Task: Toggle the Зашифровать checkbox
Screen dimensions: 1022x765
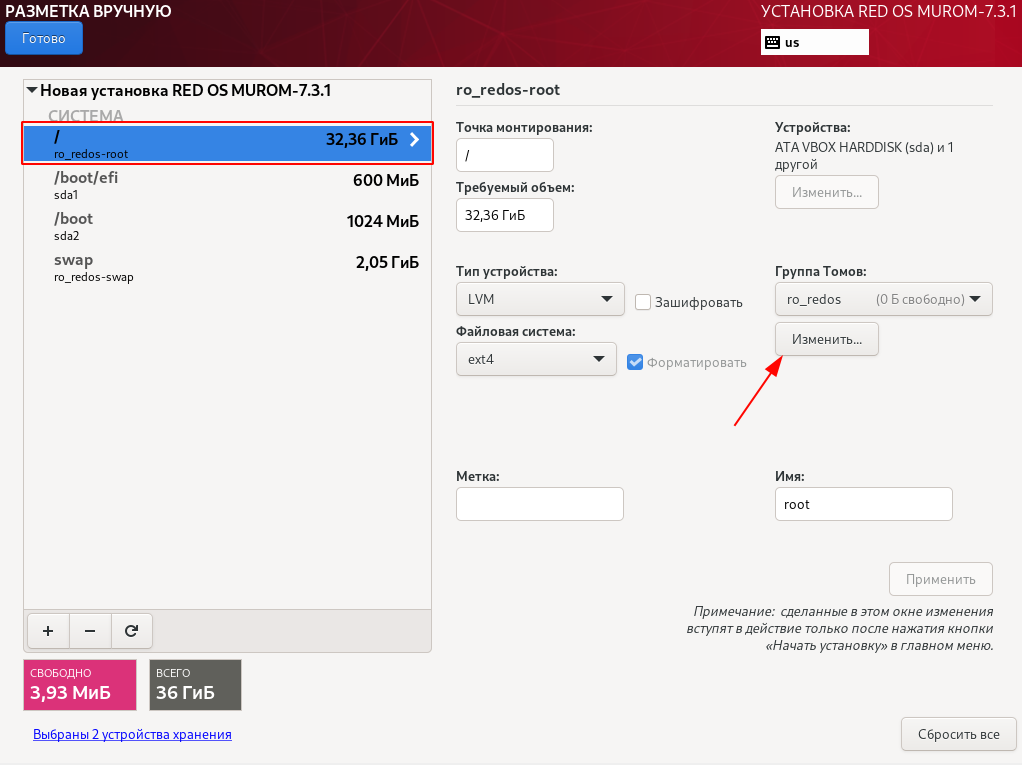Action: pos(643,302)
